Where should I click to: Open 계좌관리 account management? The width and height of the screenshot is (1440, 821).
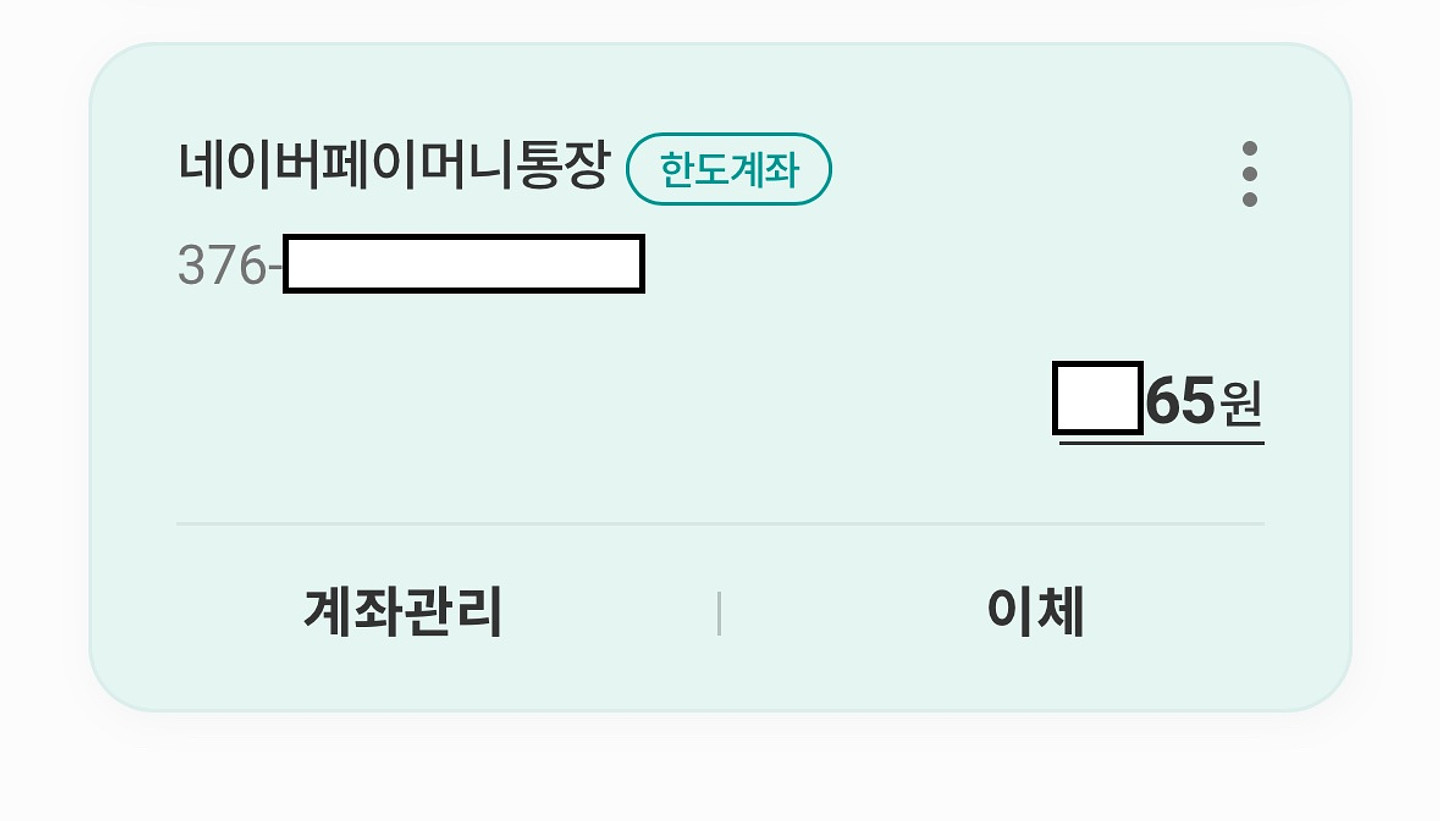point(403,611)
